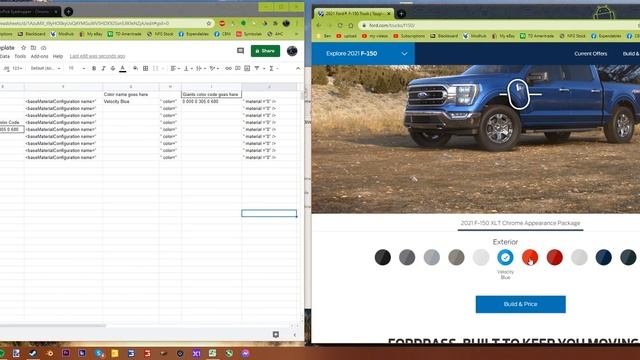640x360 pixels.
Task: Close the Ford F-150 browser tab
Action: (389, 13)
